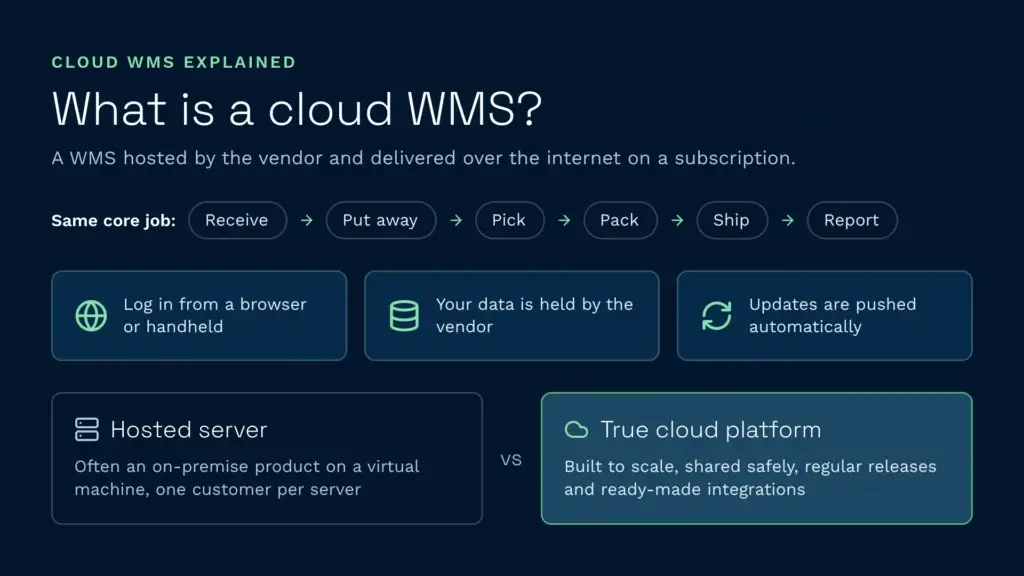This screenshot has height=576, width=1024.
Task: Click the cloud icon by True cloud platform
Action: point(576,430)
